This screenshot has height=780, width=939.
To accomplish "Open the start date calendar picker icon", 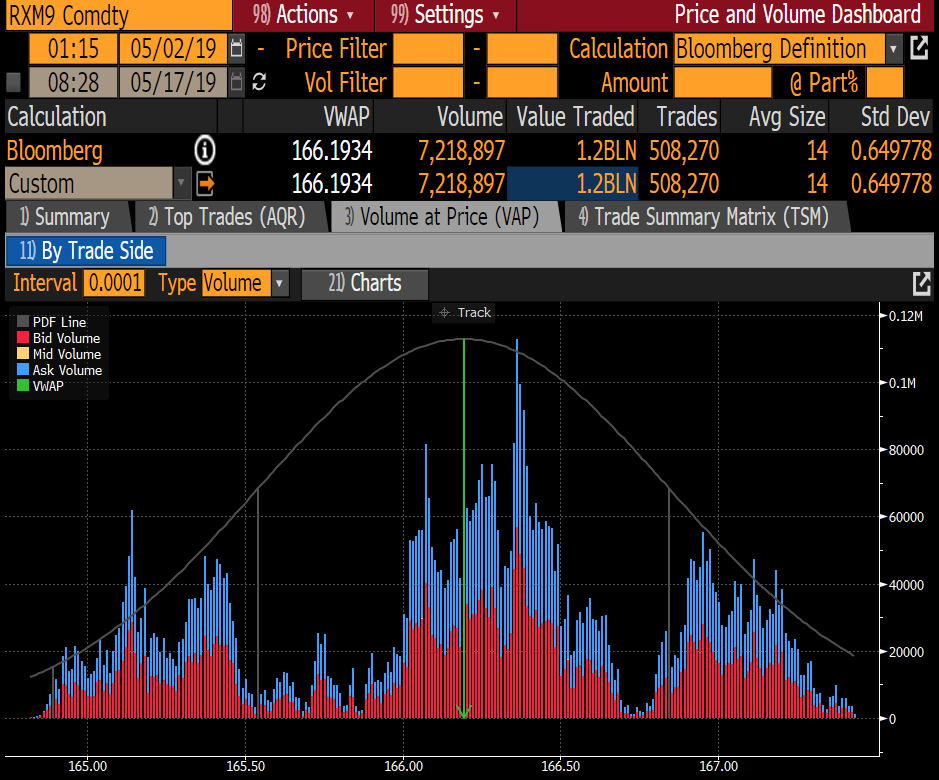I will click(x=237, y=49).
